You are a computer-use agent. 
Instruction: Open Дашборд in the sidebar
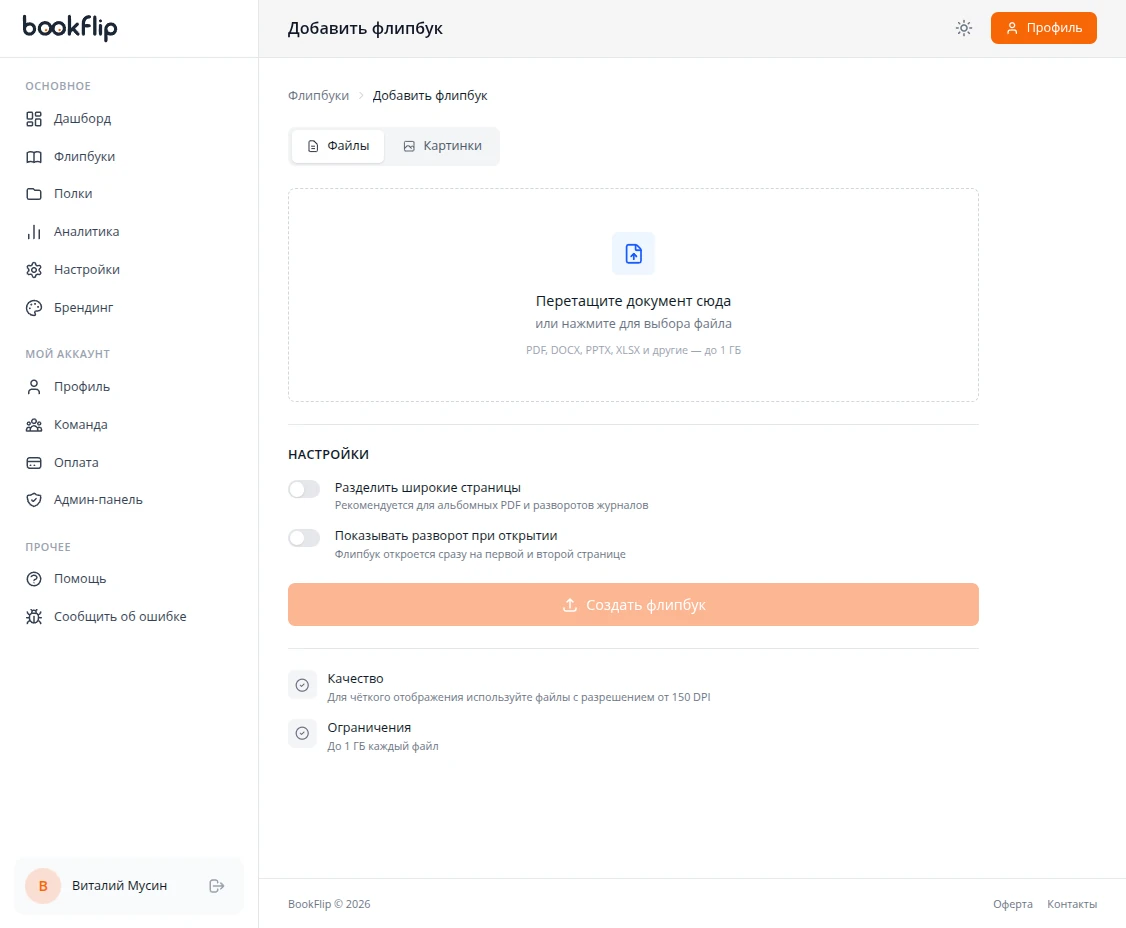click(129, 119)
